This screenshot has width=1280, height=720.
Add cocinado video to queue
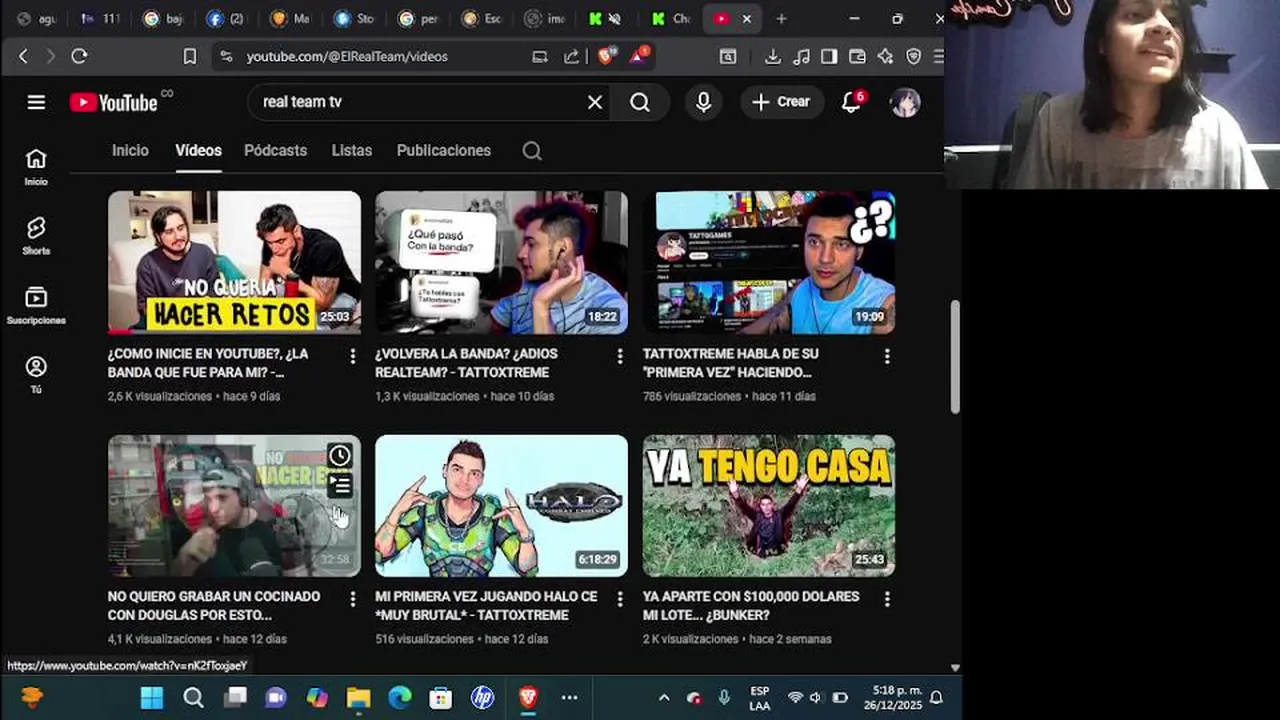(x=340, y=486)
